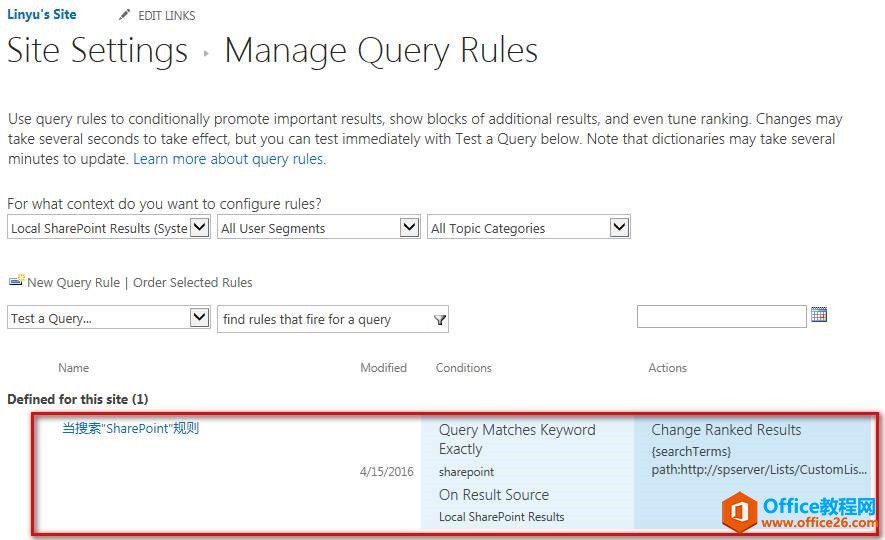This screenshot has width=885, height=540.
Task: Click the Name column header
Action: tap(74, 368)
